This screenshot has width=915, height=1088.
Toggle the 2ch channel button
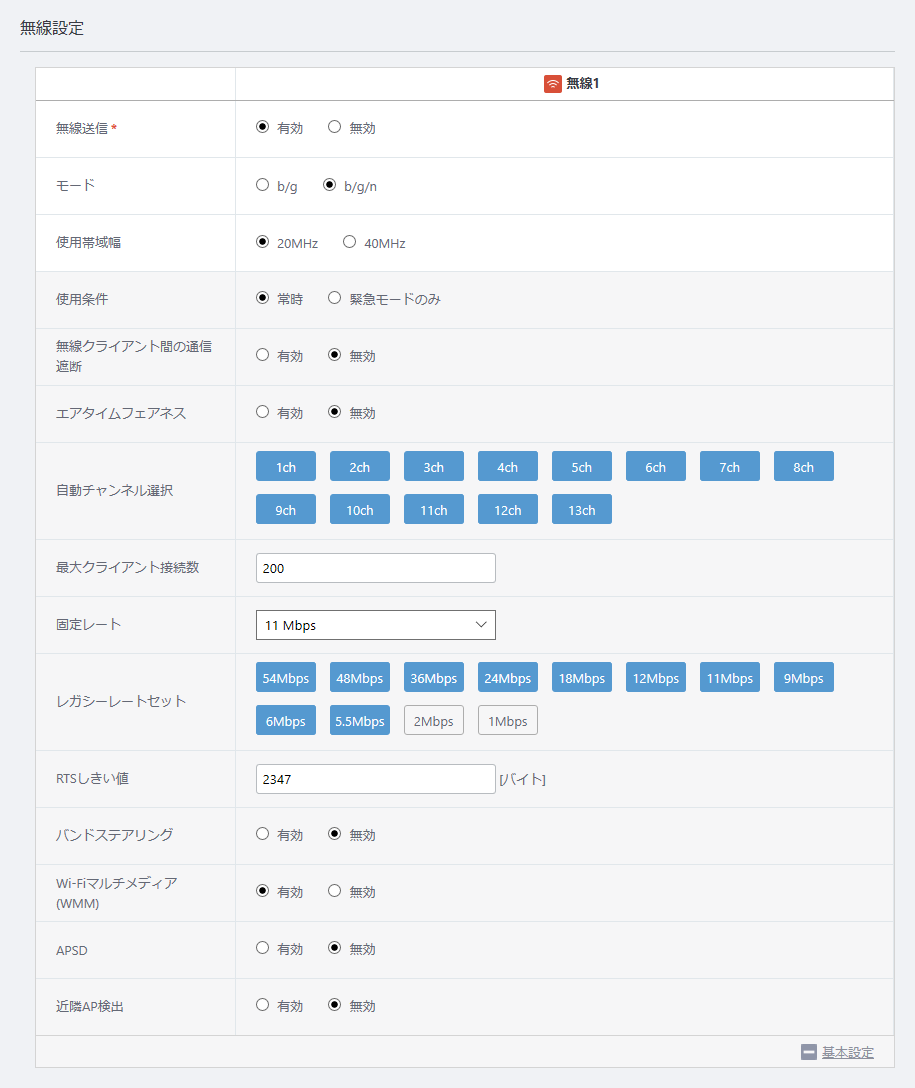point(359,466)
